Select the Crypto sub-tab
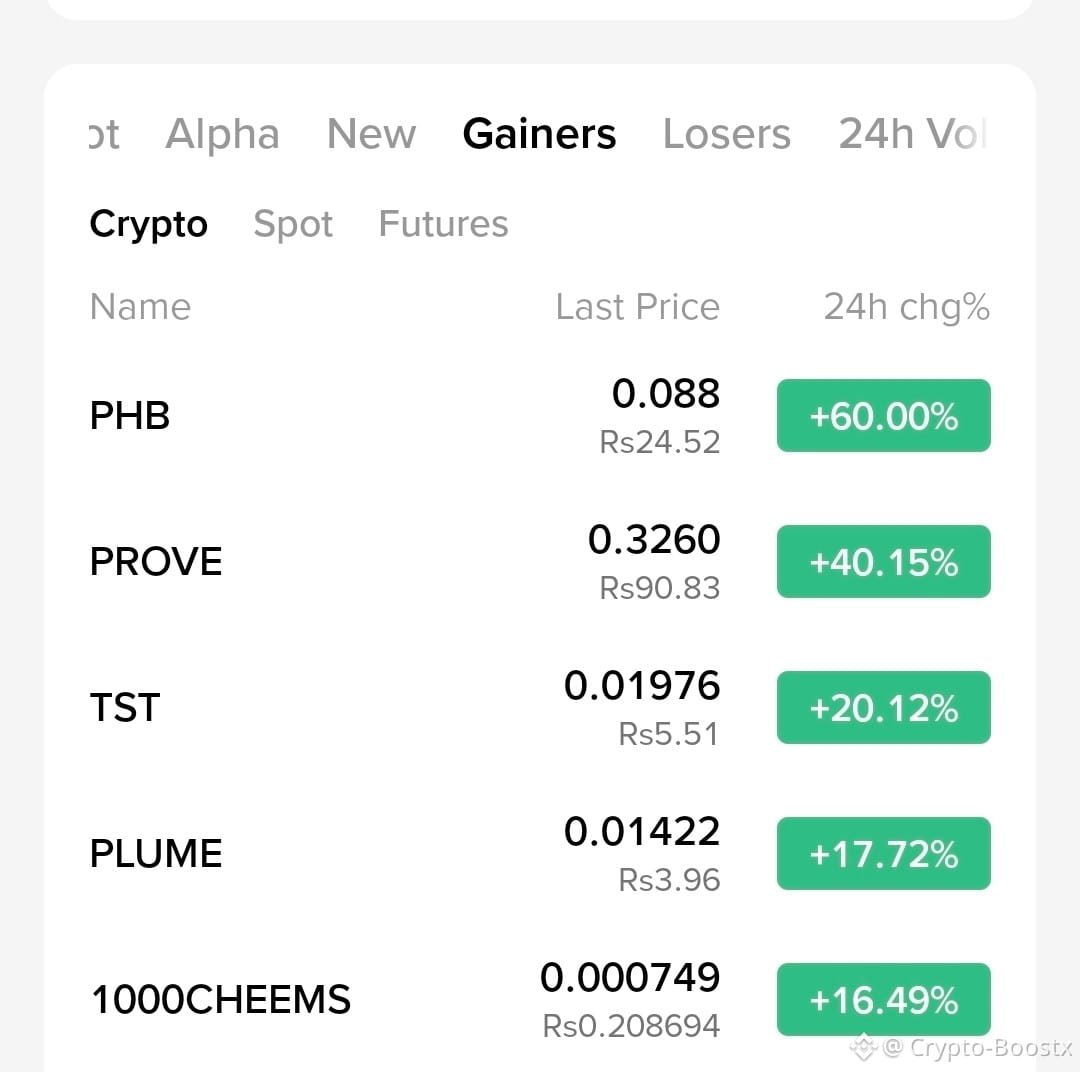This screenshot has height=1072, width=1080. [x=148, y=225]
